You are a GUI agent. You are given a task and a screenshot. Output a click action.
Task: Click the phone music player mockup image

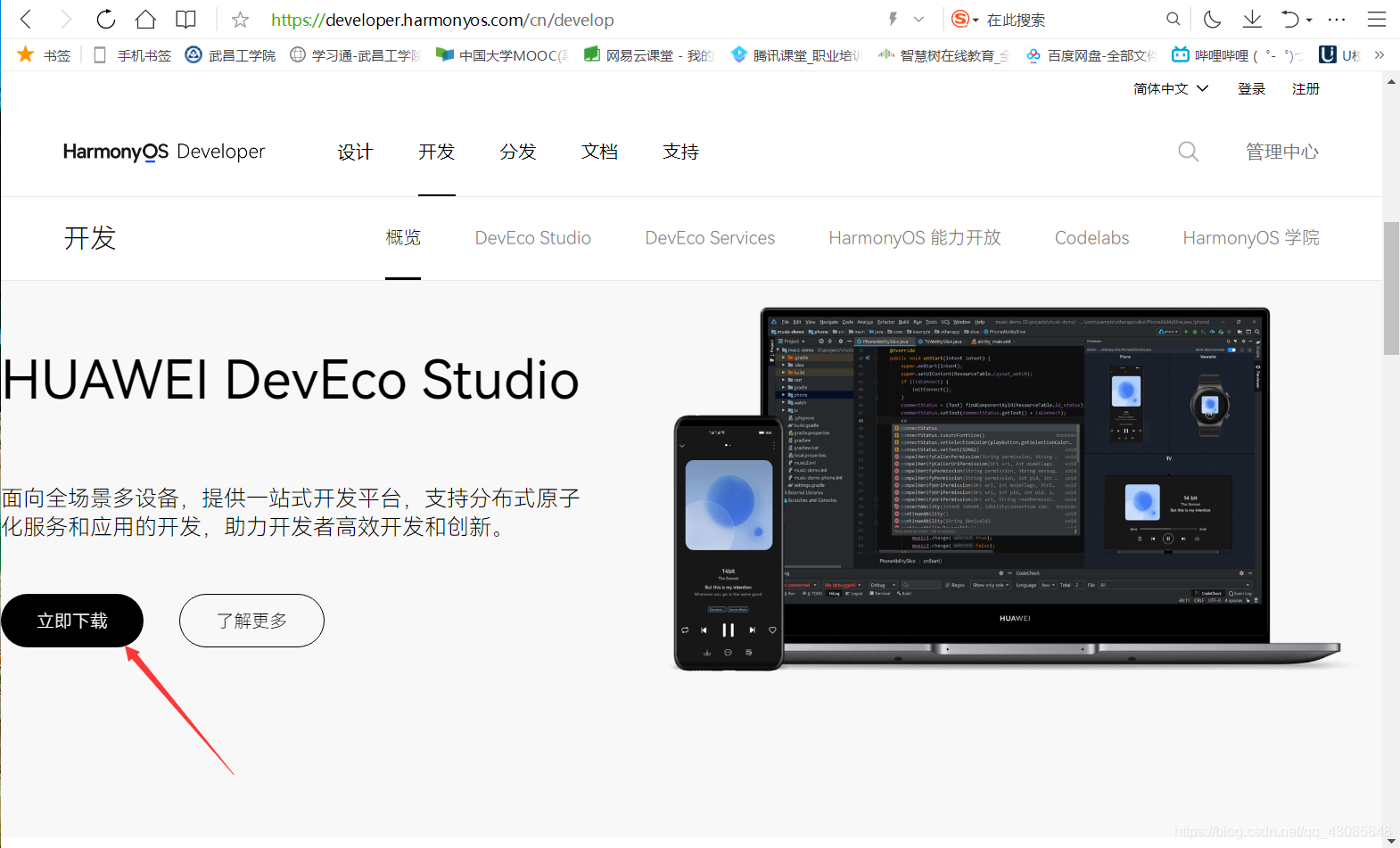728,543
